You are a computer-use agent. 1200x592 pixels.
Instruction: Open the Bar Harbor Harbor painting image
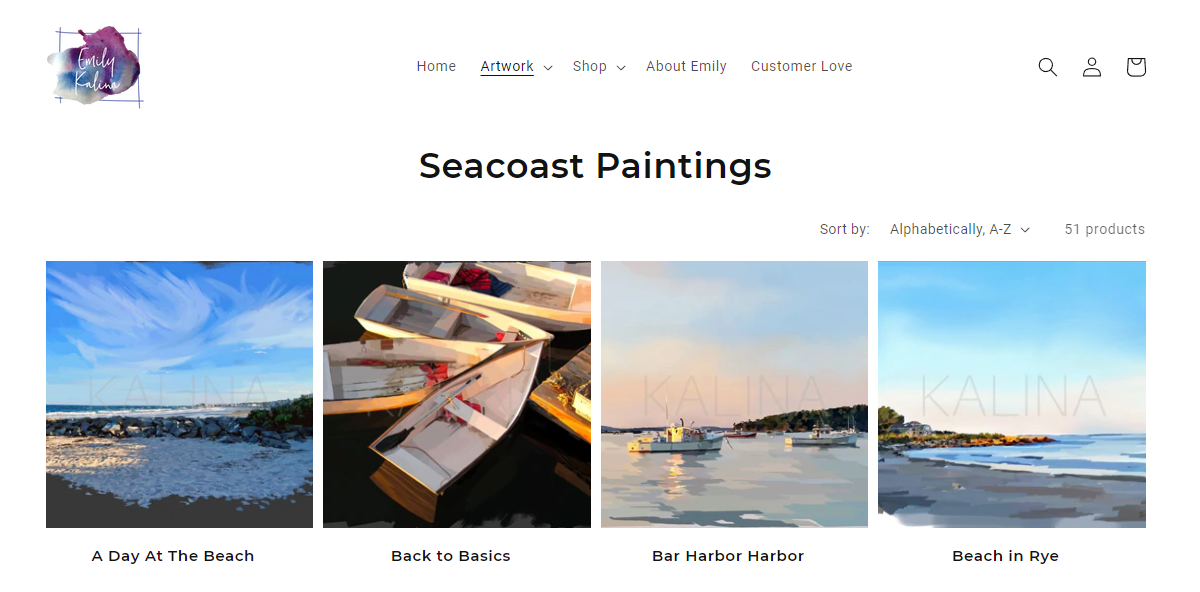734,394
